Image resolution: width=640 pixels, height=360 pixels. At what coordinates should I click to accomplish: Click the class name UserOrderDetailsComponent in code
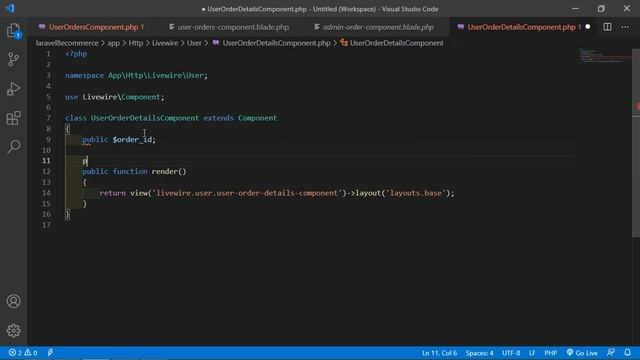tap(144, 118)
